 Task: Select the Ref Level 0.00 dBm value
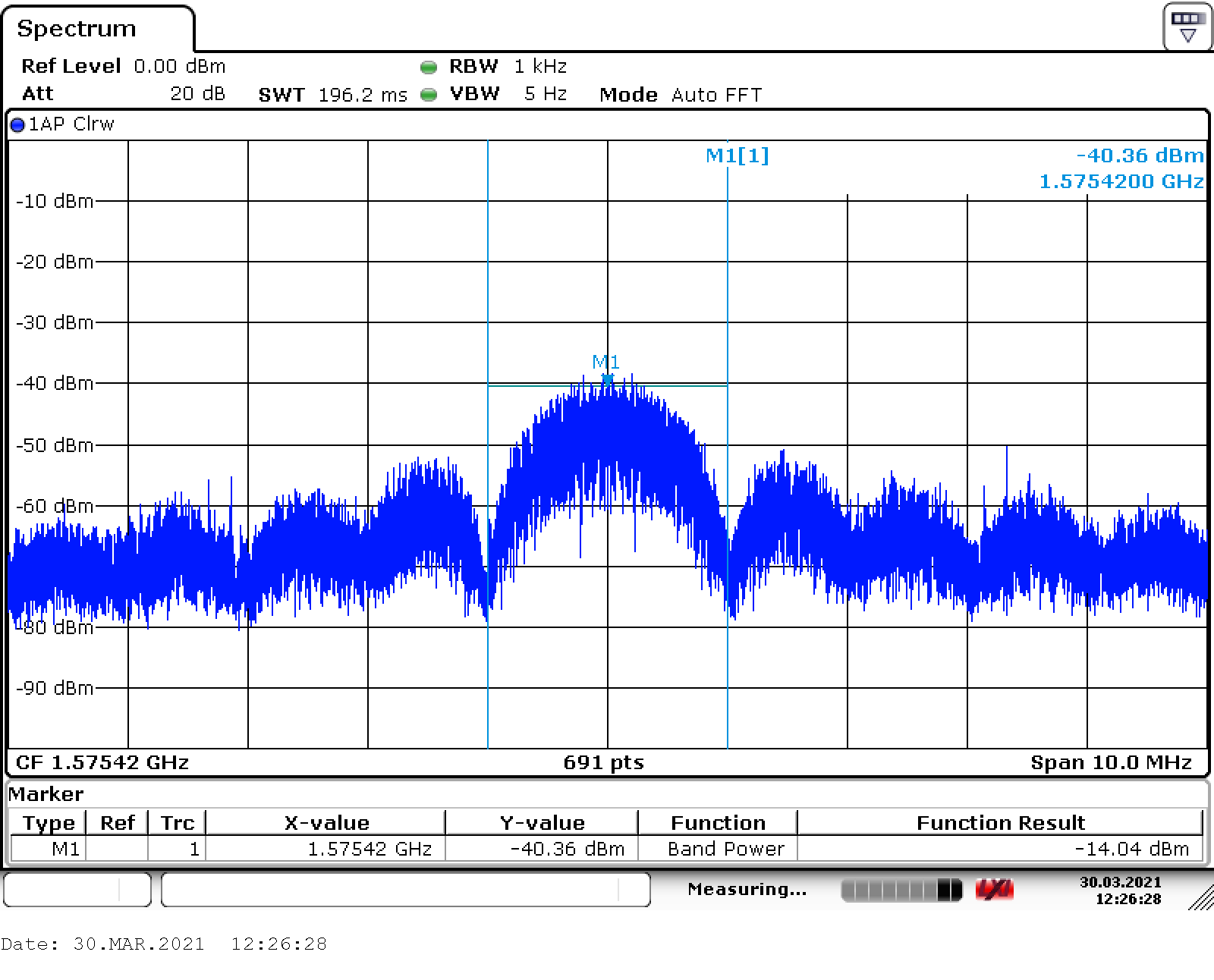[179, 67]
